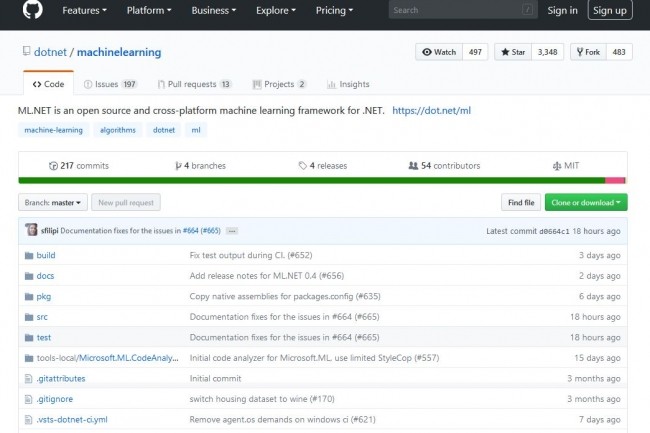The image size is (650, 433).
Task: Click the machine-learning topic tag
Action: pos(53,130)
